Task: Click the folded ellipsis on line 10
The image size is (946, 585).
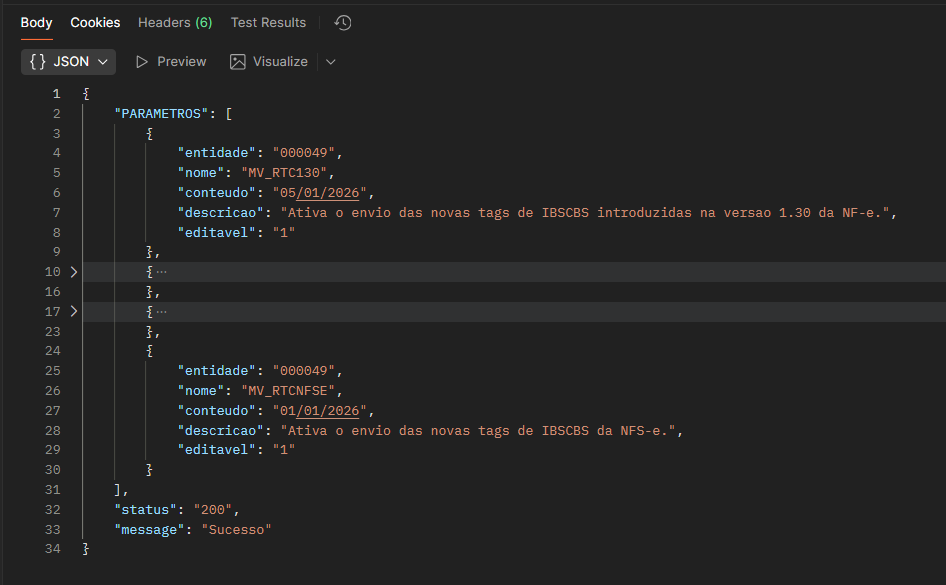Action: 161,272
